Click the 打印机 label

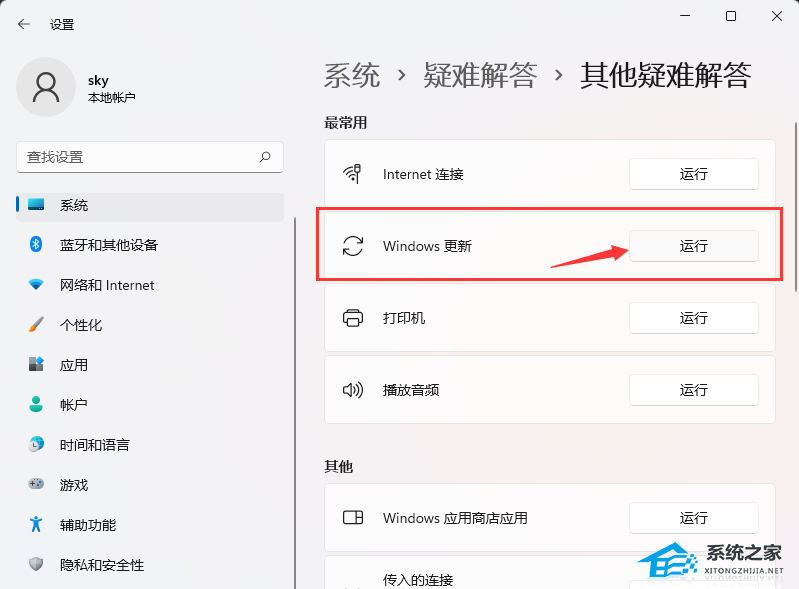point(404,318)
